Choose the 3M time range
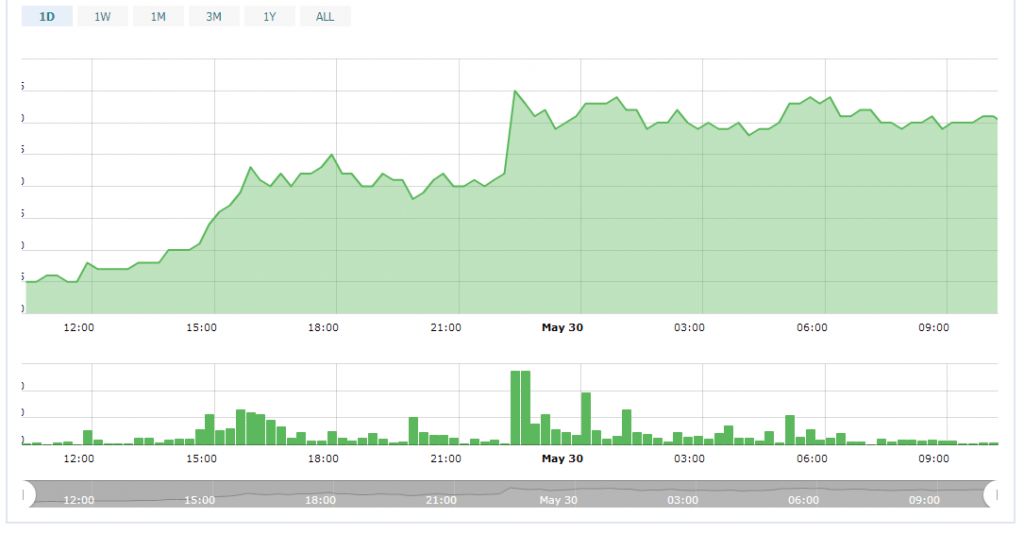The image size is (1024, 533). (214, 17)
